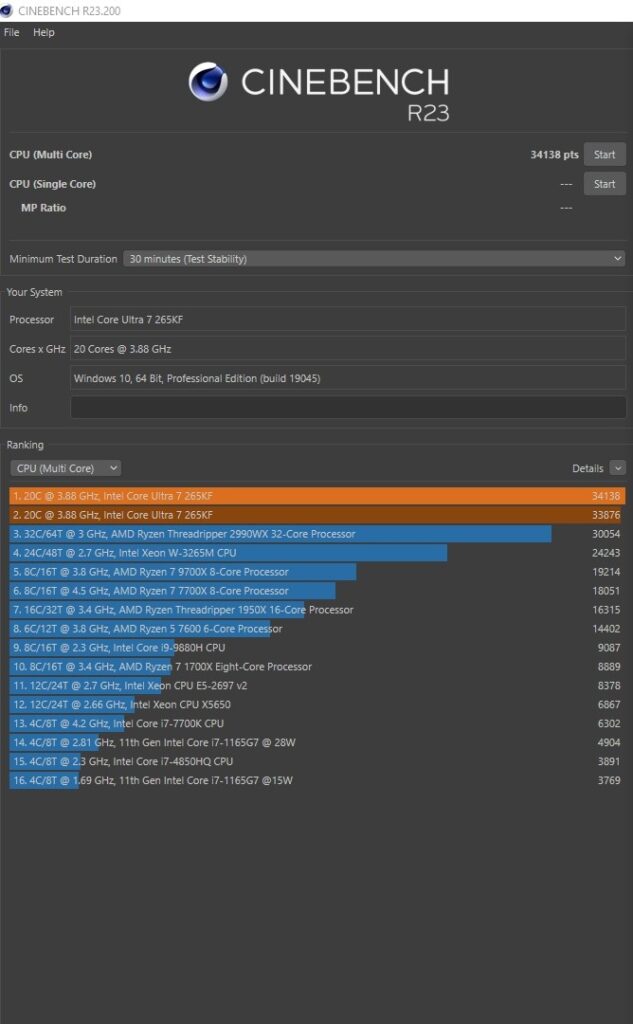633x1024 pixels.
Task: Click the Info text field
Action: [x=348, y=408]
